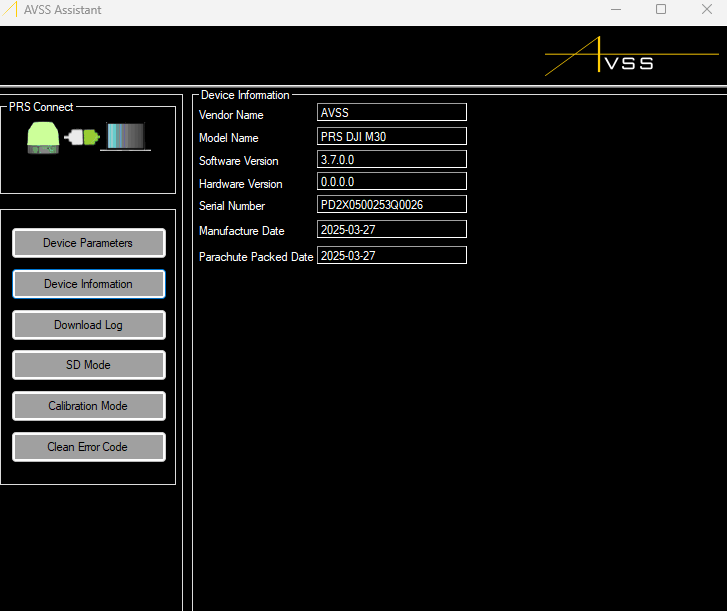Minimize the AVSS Assistant window

click(x=616, y=9)
